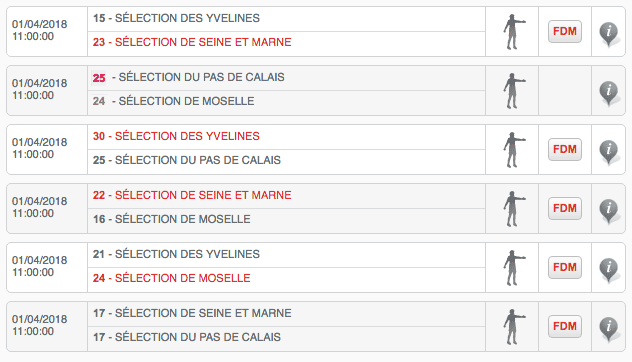Open FDM sheet for Moselle 24 winning match

565,267
